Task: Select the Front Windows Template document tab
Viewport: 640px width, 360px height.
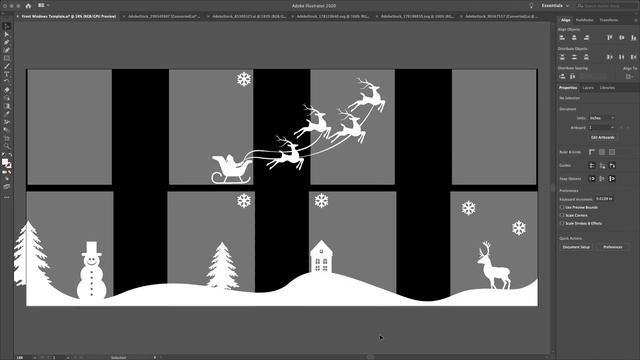Action: click(69, 16)
